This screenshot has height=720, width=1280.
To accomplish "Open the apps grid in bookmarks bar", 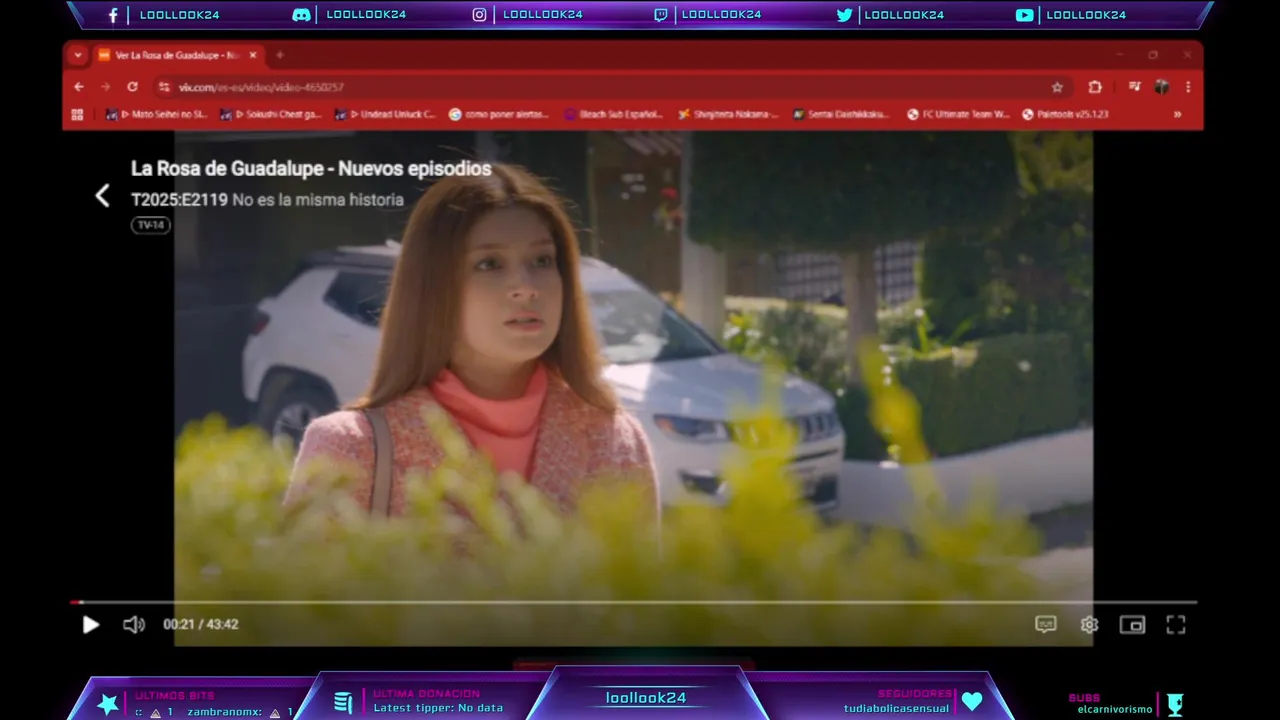I will 78,114.
